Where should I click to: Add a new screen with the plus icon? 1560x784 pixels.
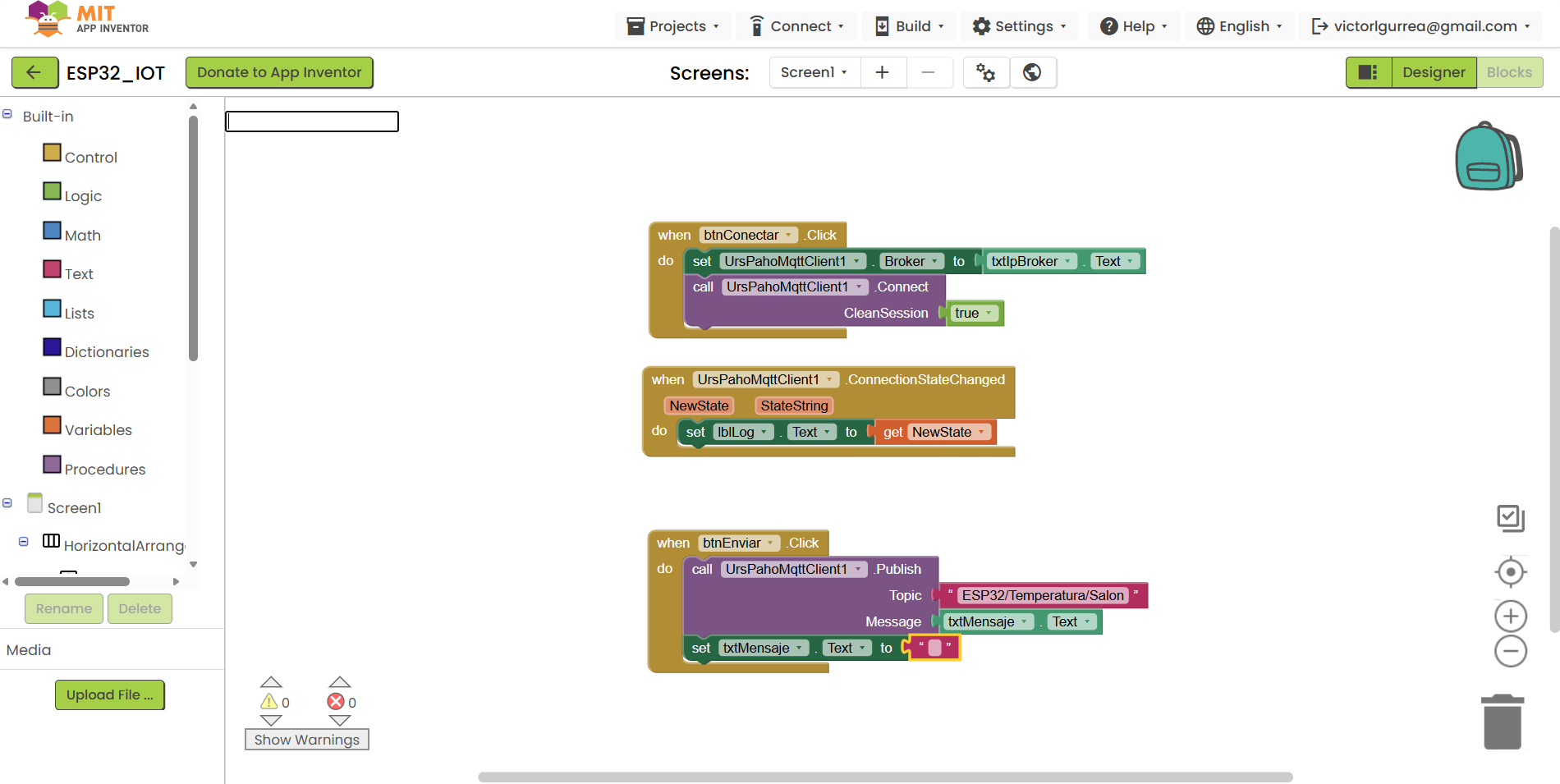point(883,72)
